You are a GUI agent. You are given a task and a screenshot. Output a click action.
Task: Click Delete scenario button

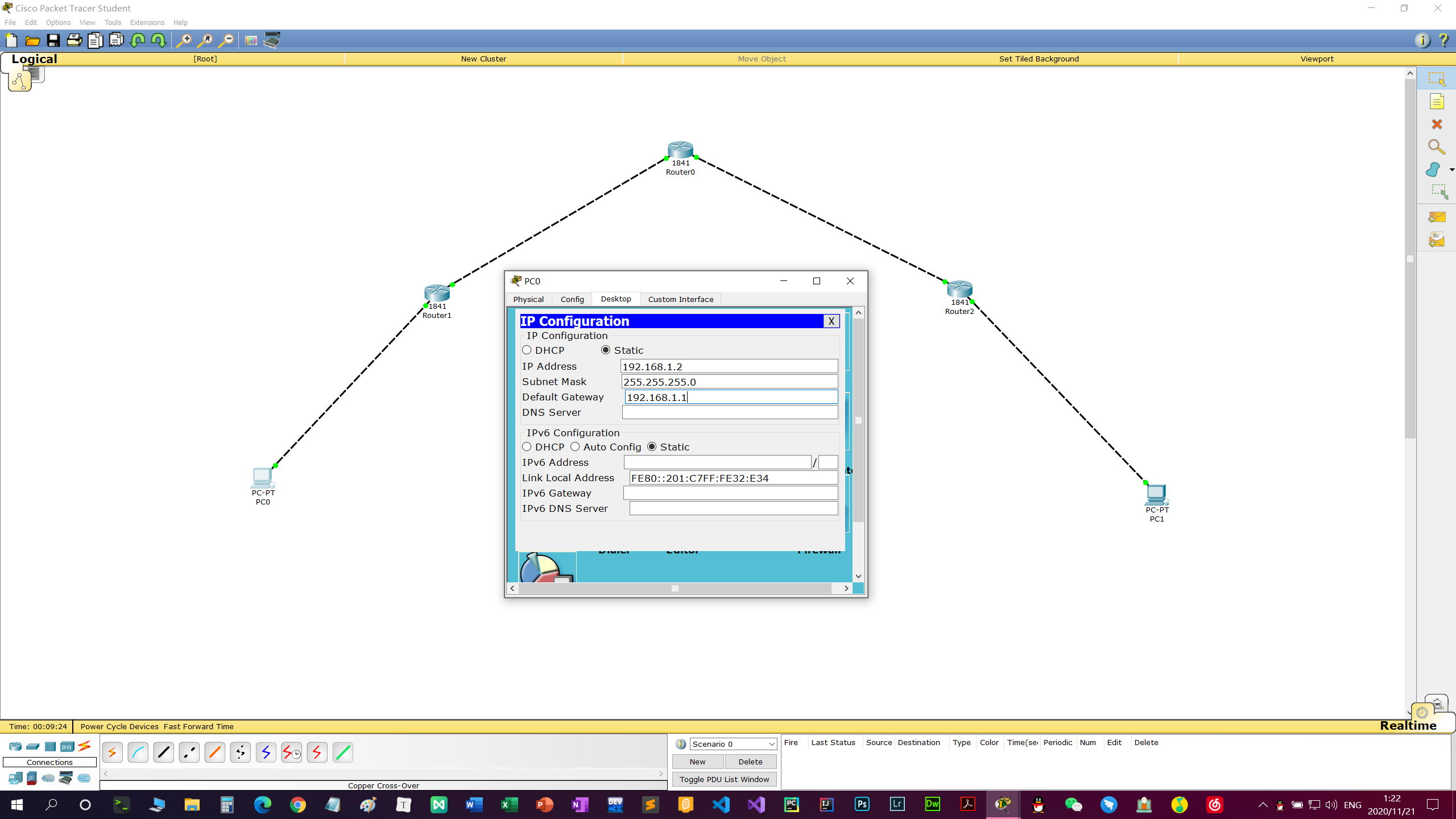point(750,762)
